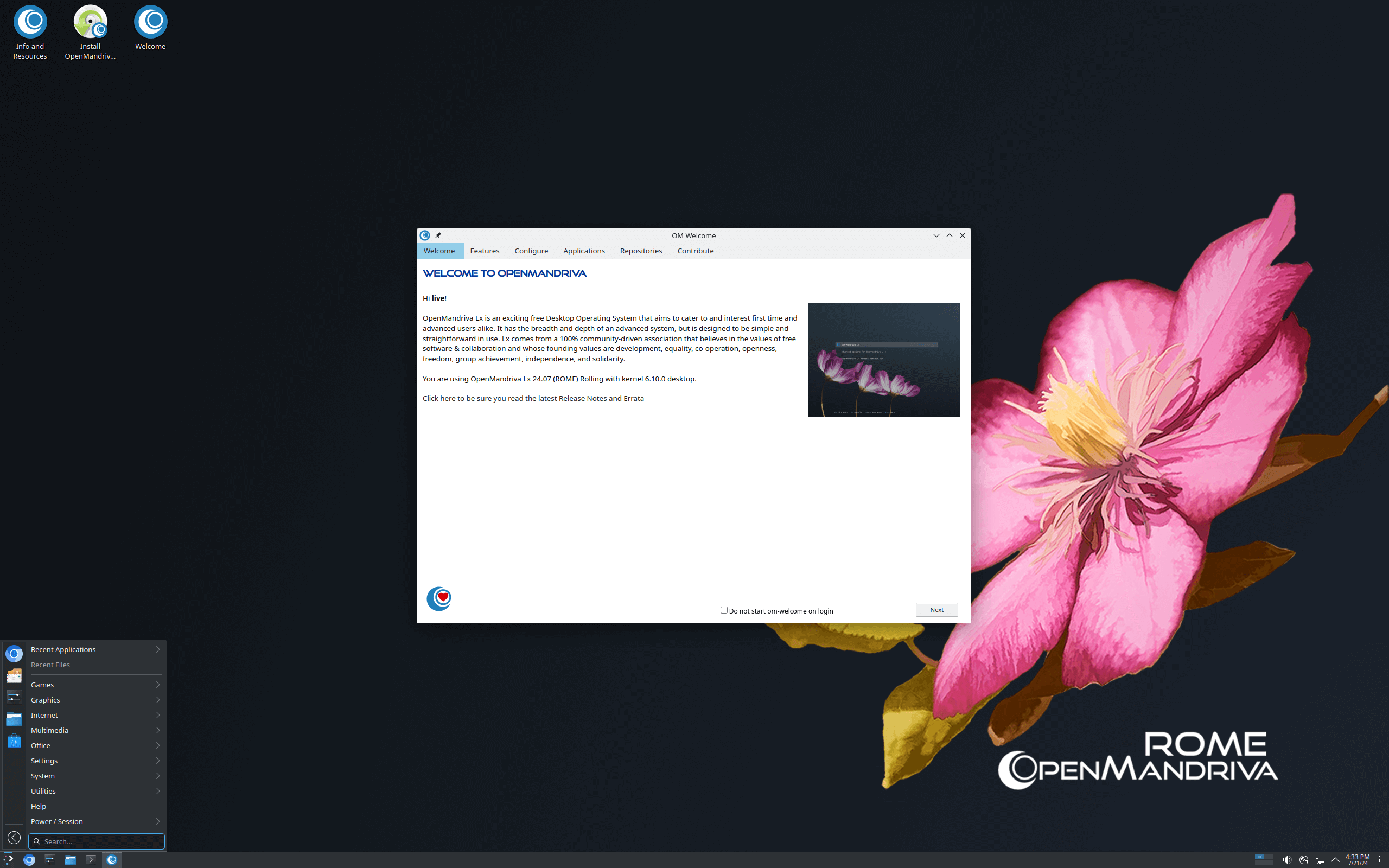Expand the Internet category
Viewport: 1389px width, 868px height.
tap(95, 716)
